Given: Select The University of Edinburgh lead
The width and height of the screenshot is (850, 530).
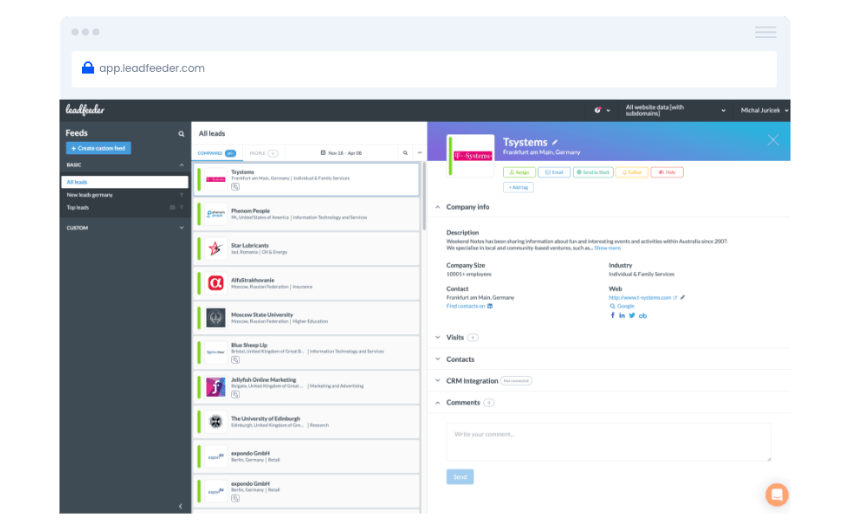Looking at the screenshot, I should [x=306, y=422].
